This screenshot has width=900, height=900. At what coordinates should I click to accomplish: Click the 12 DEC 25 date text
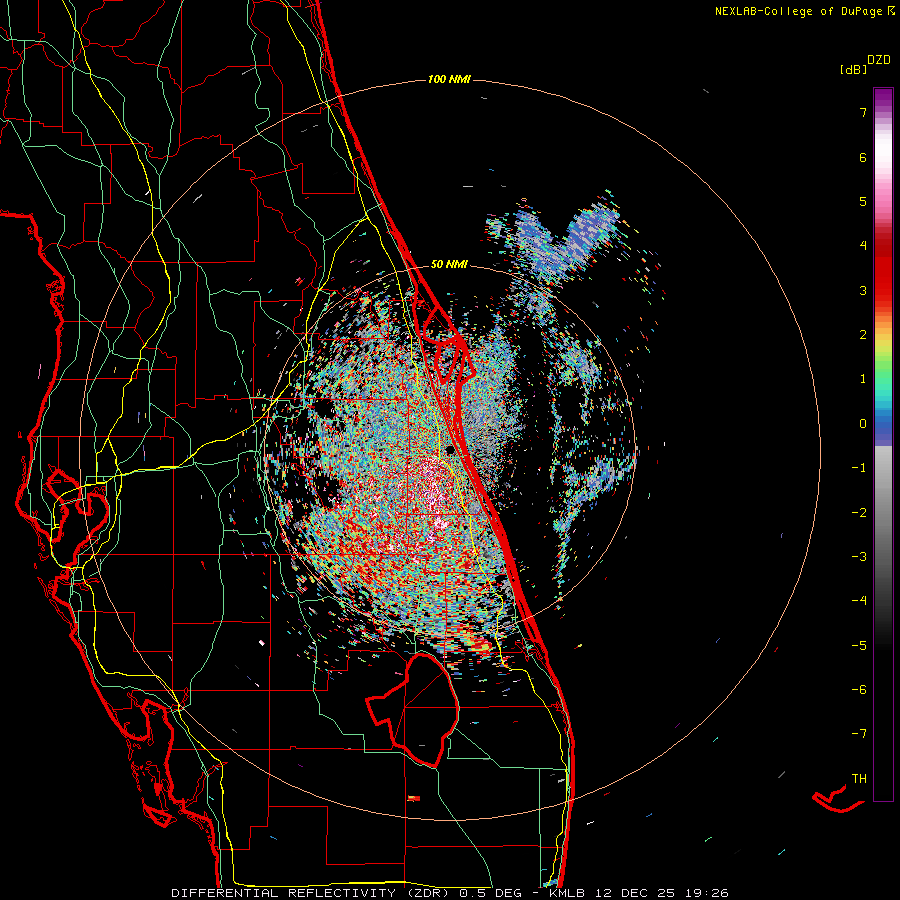630,893
